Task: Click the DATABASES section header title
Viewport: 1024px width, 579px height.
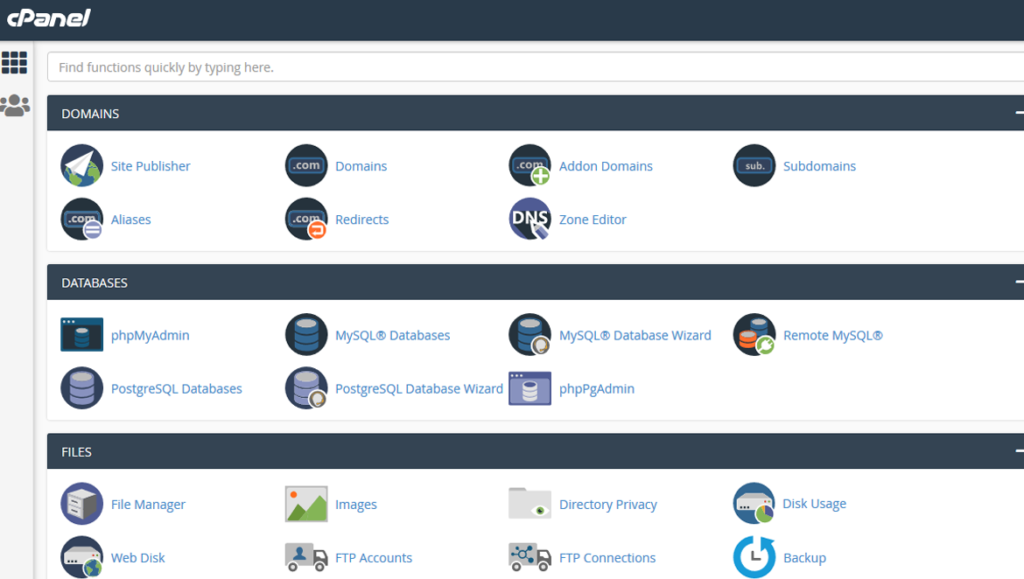Action: (94, 283)
